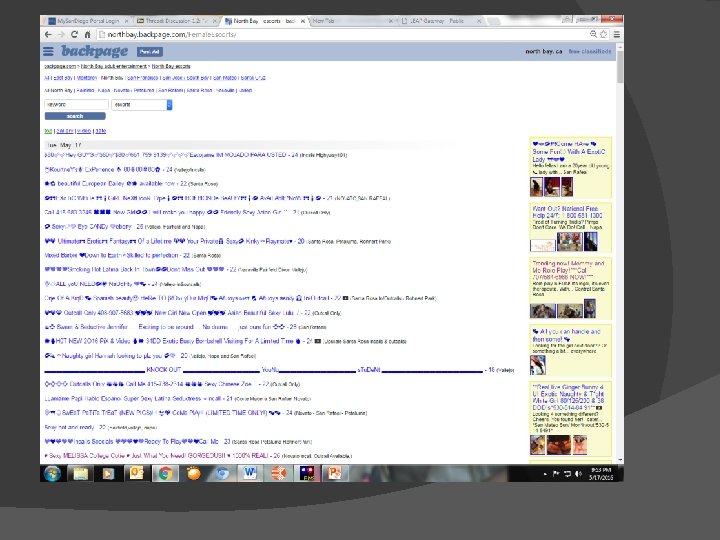720x540 pixels.
Task: Open the Windows Start button
Action: coord(52,473)
